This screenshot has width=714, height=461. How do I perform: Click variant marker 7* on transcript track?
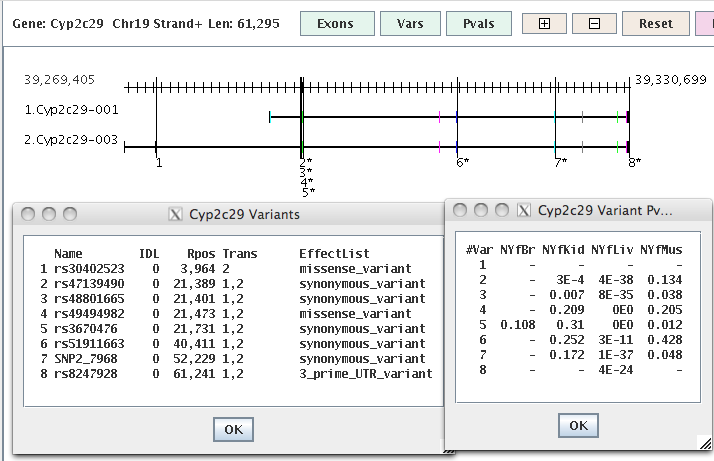click(x=560, y=161)
